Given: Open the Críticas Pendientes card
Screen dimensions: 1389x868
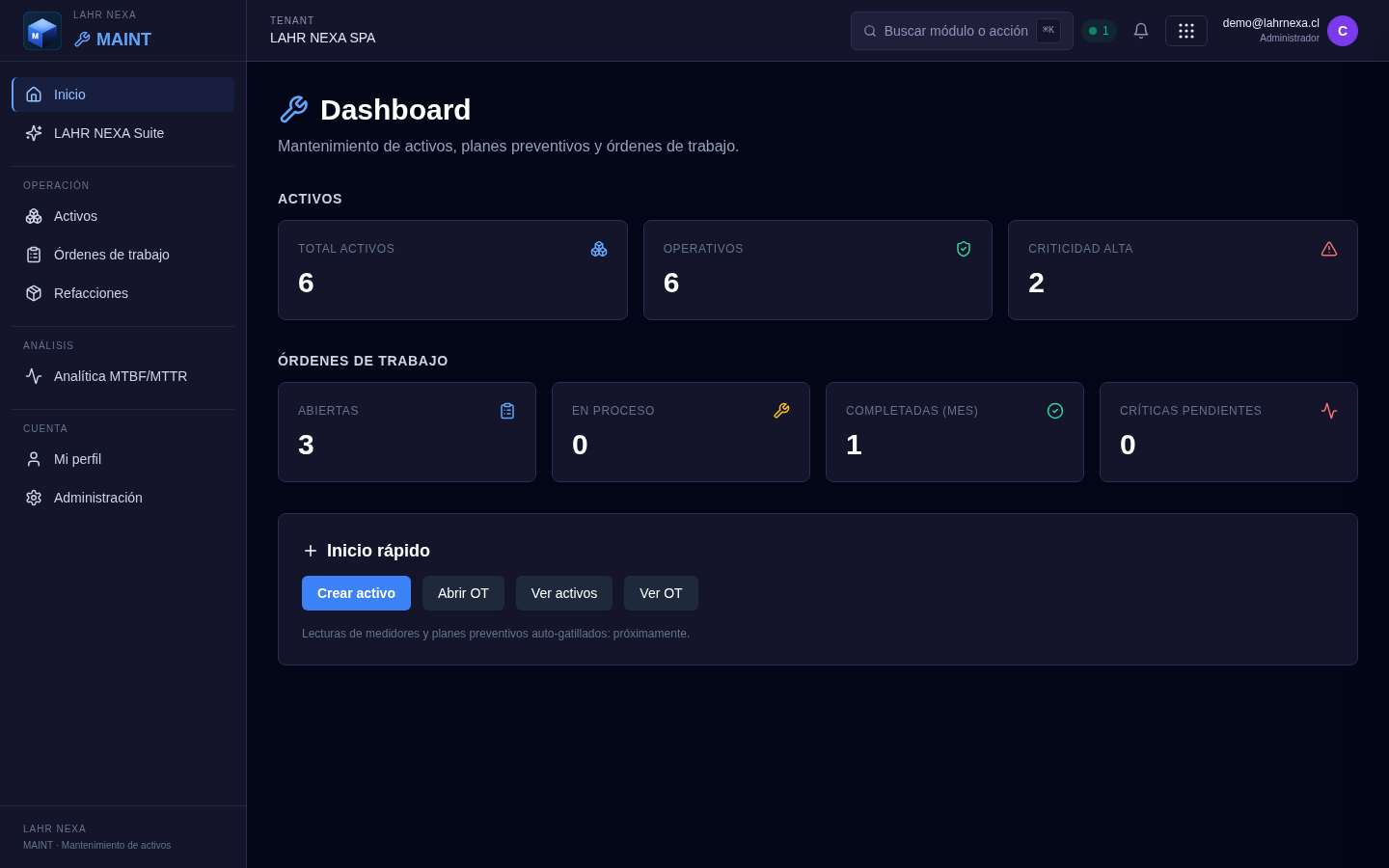Looking at the screenshot, I should (x=1229, y=432).
